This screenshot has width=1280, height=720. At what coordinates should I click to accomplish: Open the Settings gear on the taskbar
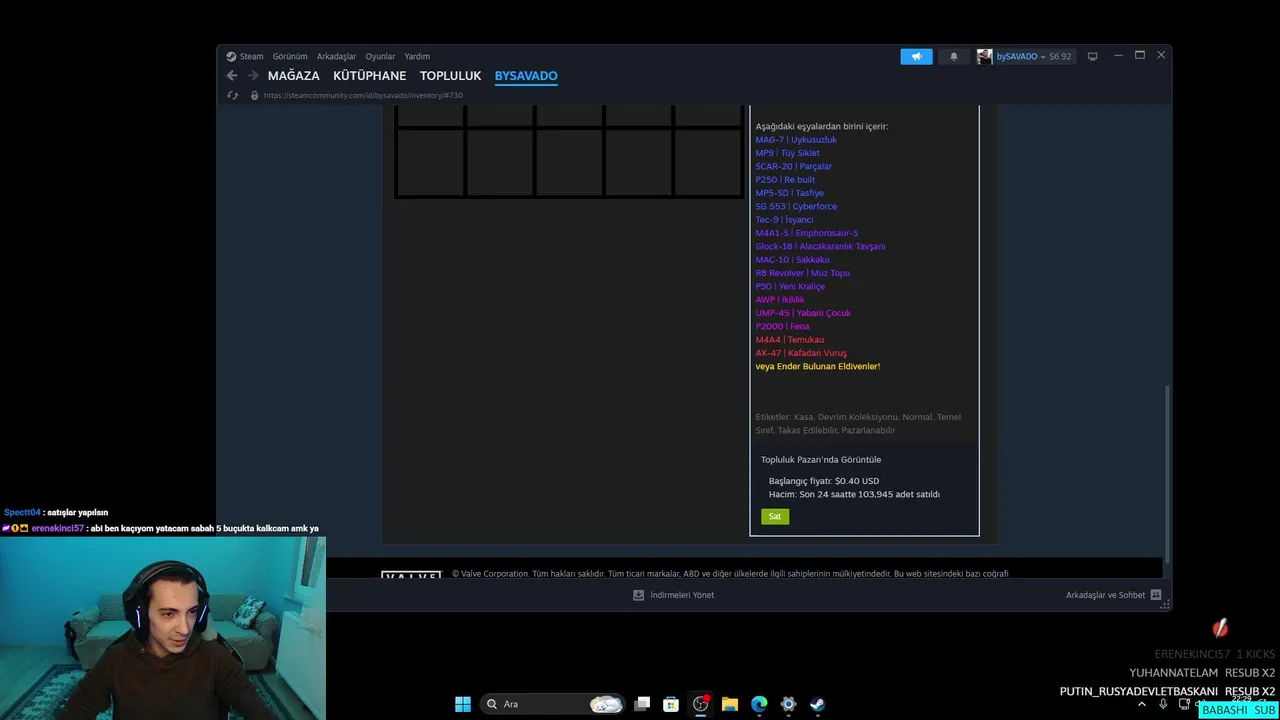coord(788,704)
